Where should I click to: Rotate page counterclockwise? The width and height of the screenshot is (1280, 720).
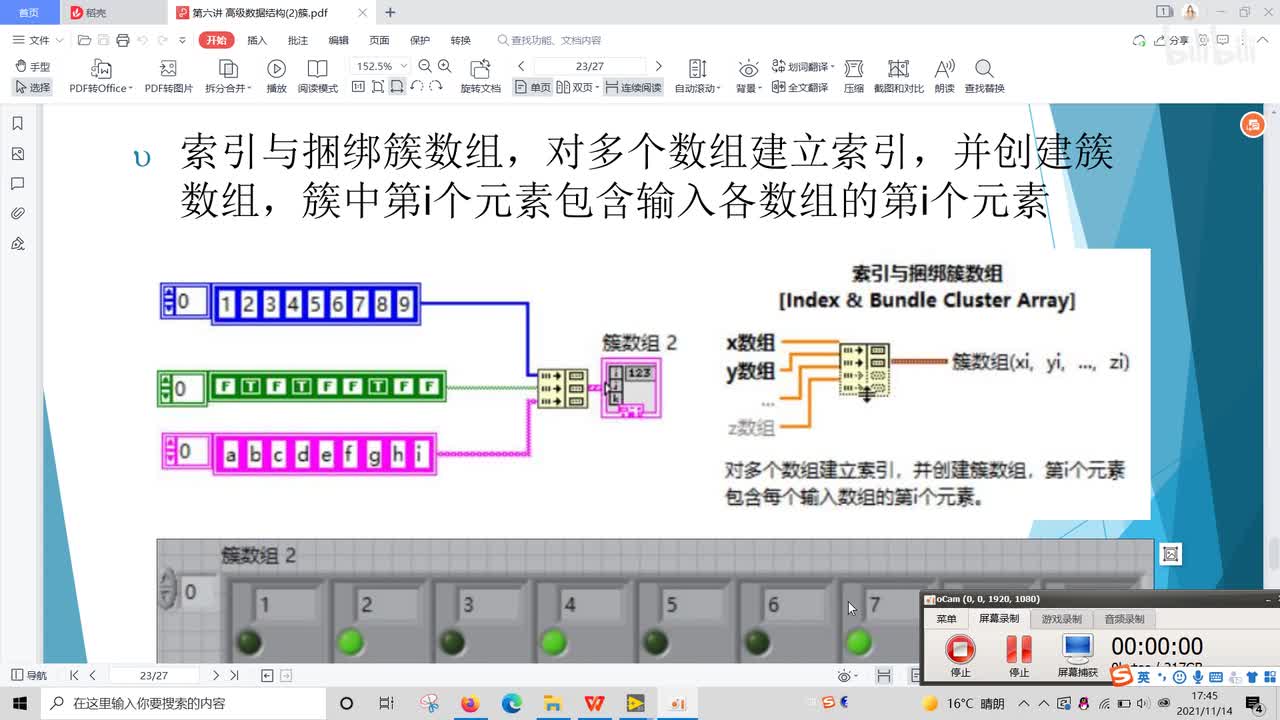coord(416,87)
